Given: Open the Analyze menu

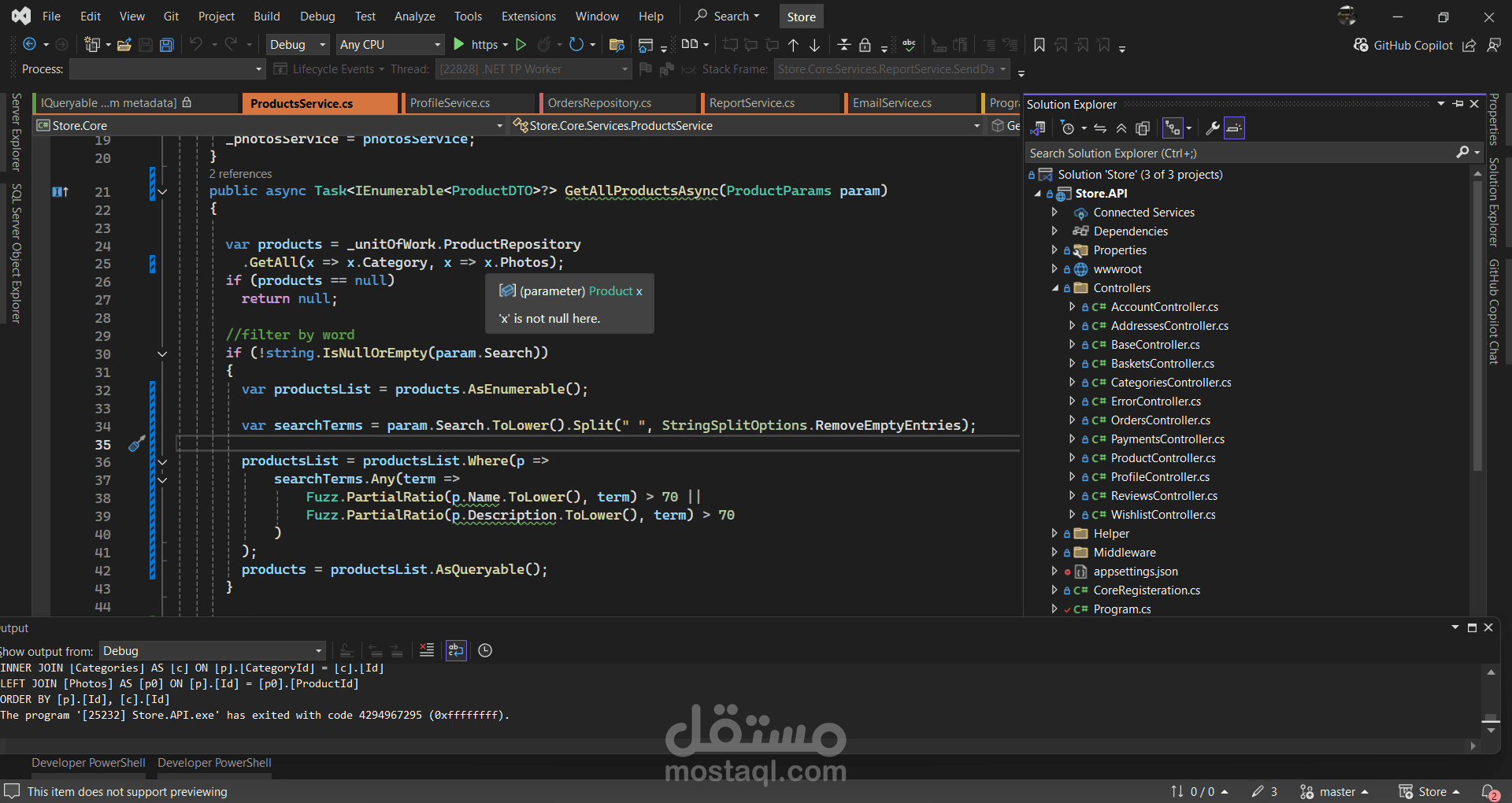Looking at the screenshot, I should (x=415, y=17).
